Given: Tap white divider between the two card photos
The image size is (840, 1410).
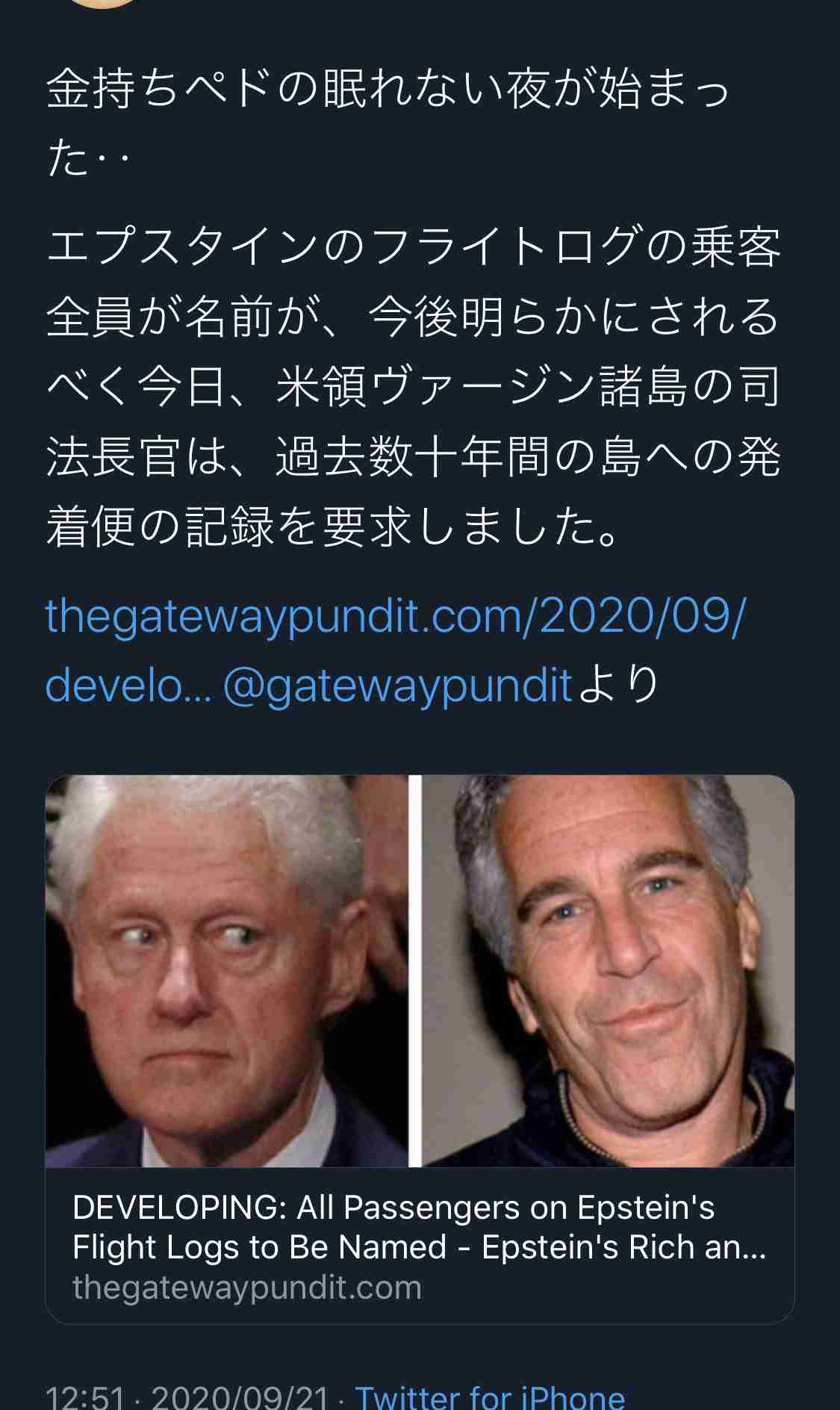Looking at the screenshot, I should pyautogui.click(x=415, y=971).
